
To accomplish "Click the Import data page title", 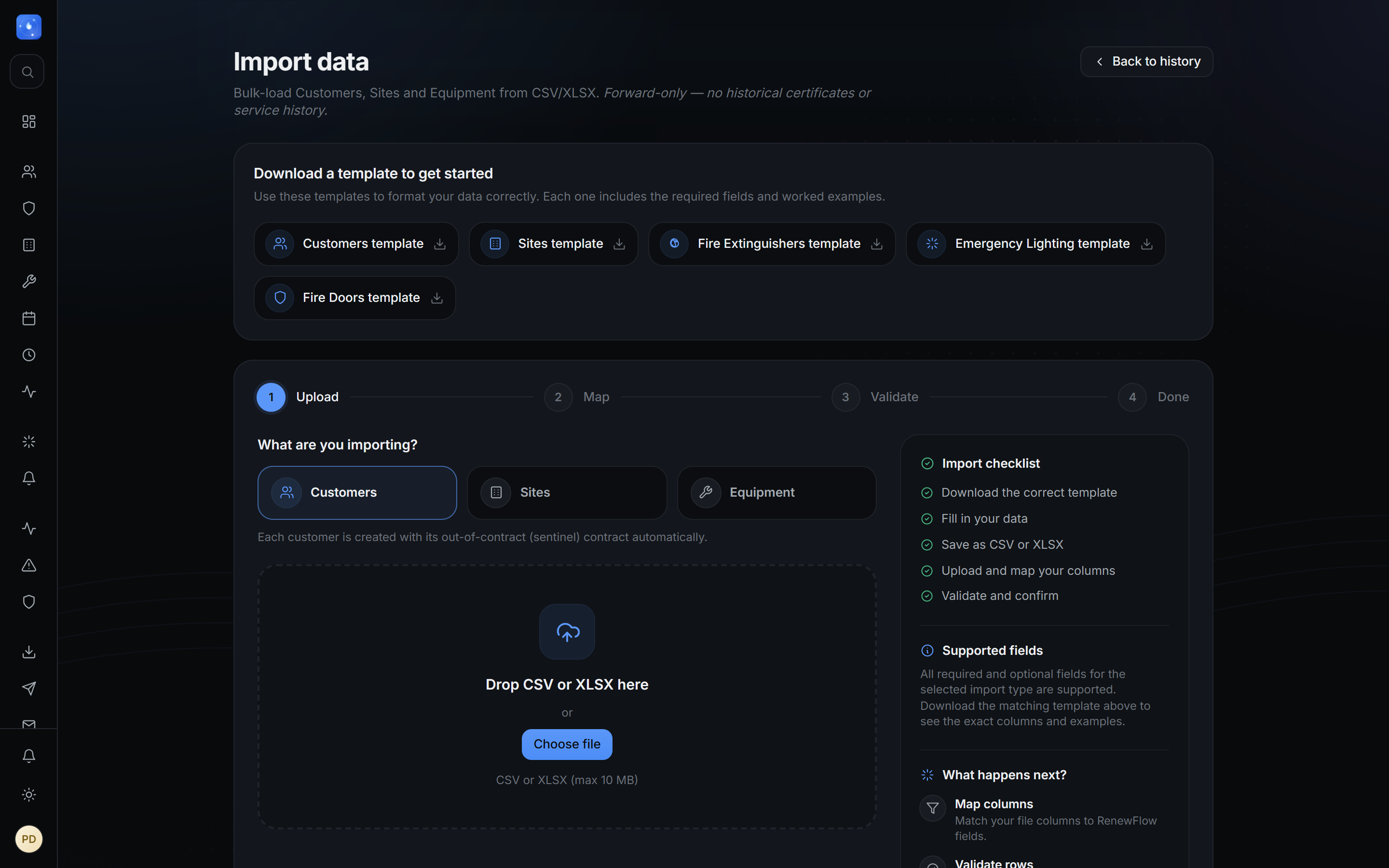I will point(301,61).
